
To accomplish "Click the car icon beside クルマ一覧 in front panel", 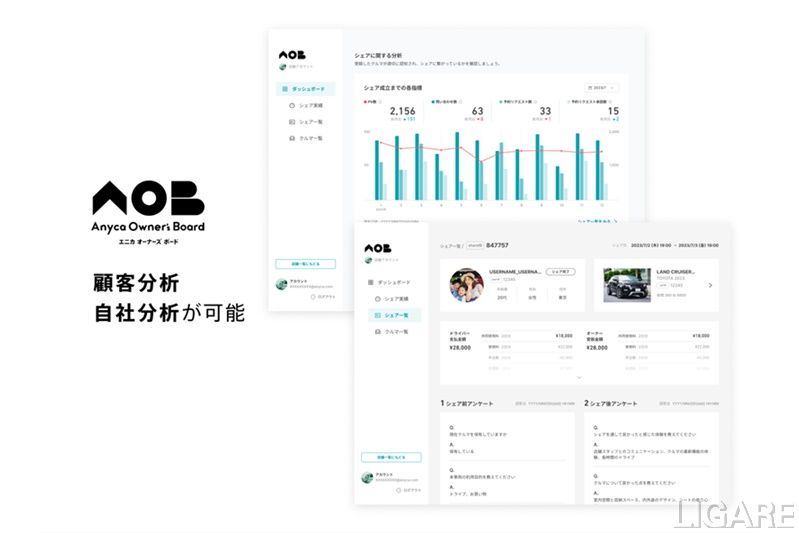I will tap(376, 331).
